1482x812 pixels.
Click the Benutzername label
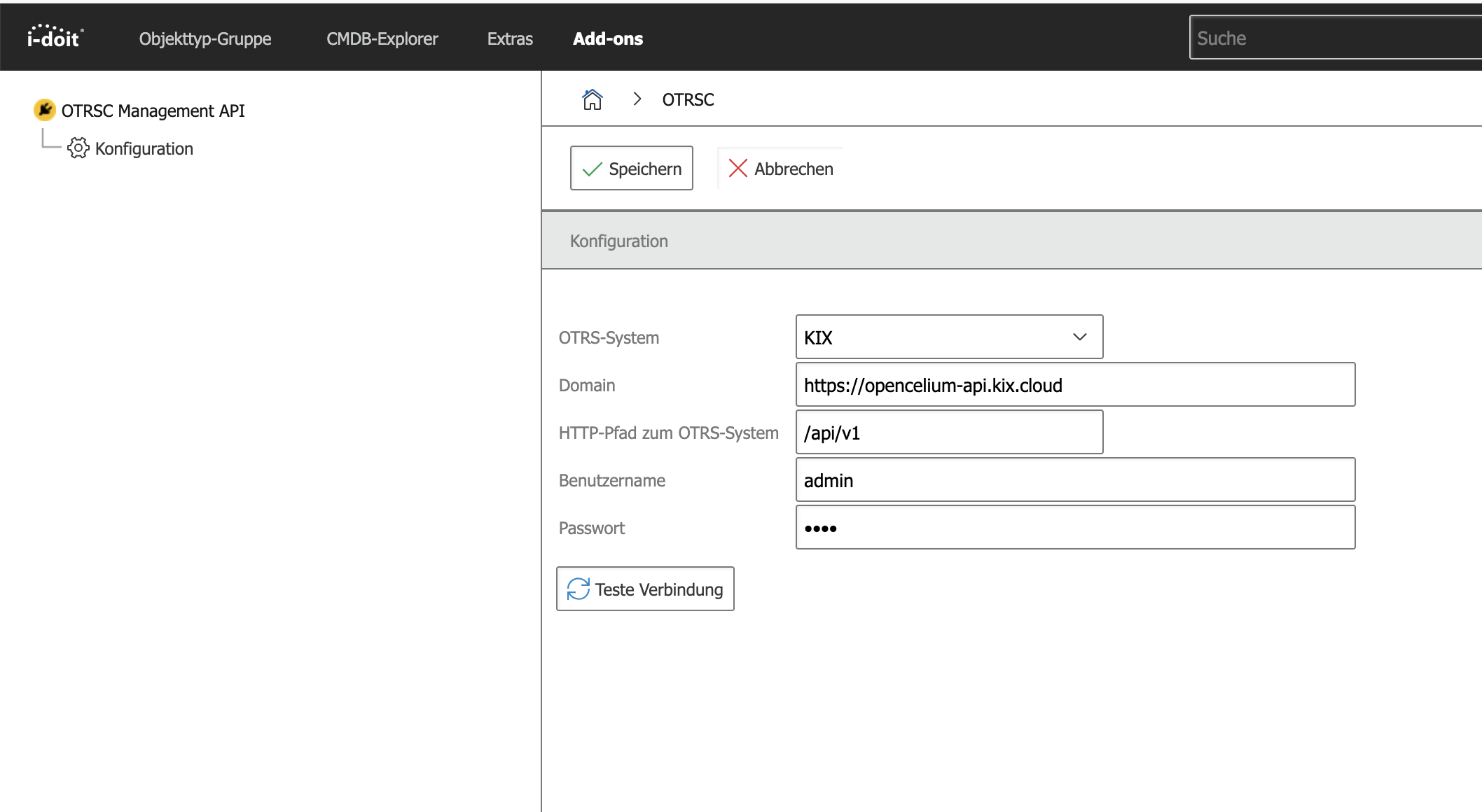coord(611,480)
